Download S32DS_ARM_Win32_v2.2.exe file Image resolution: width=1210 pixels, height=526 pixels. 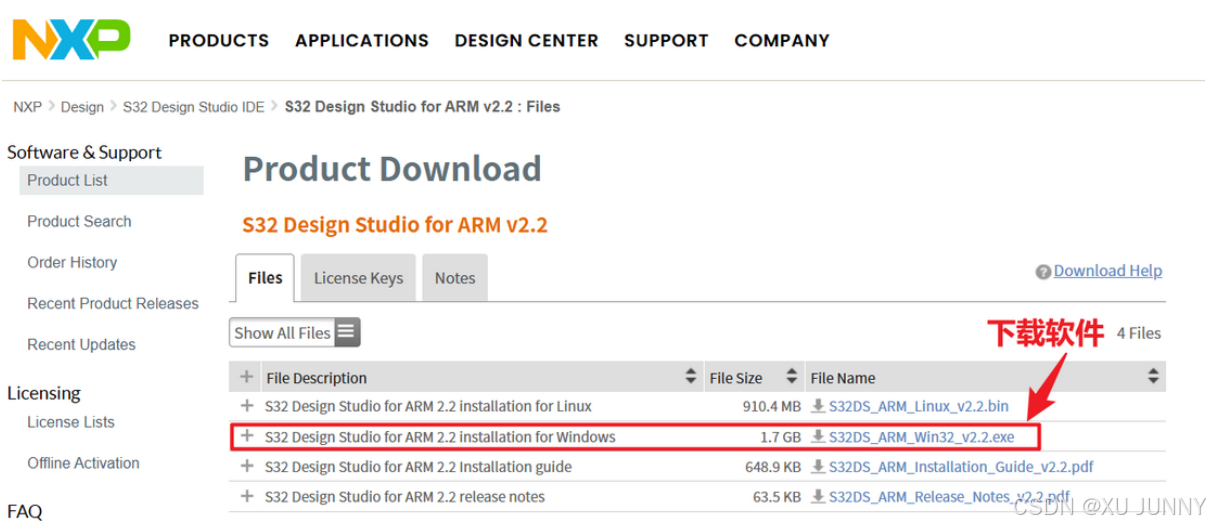tap(921, 437)
